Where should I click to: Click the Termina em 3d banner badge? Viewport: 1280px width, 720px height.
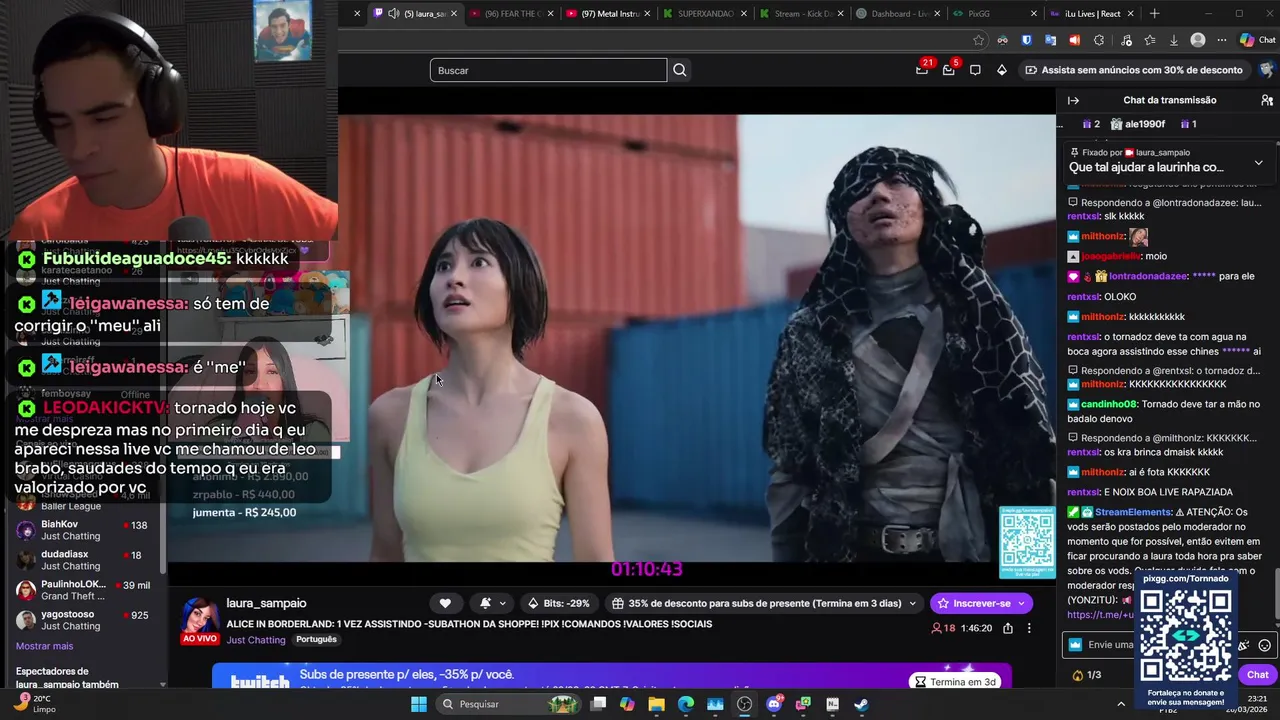(x=954, y=682)
